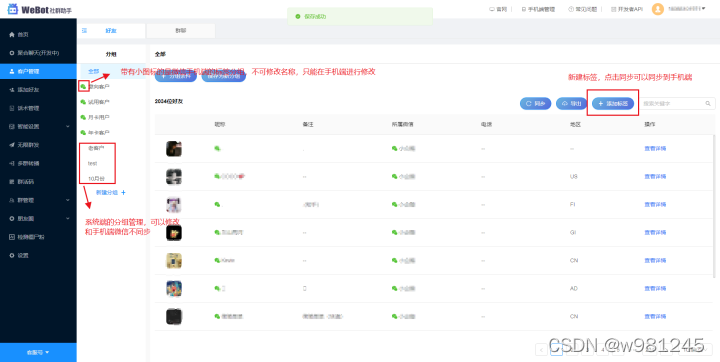Click the 保存 button beside filter button
This screenshot has height=362, width=720.
point(224,77)
